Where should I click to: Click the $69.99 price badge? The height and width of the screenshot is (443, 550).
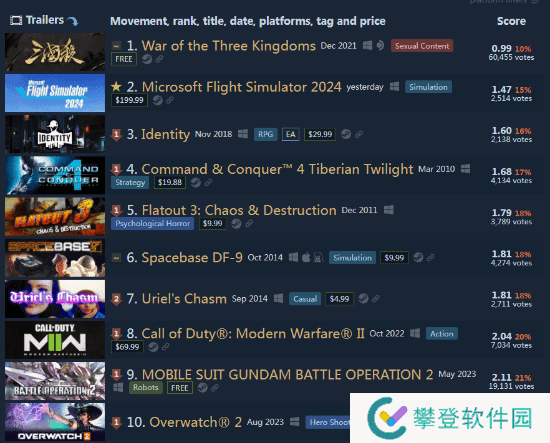click(127, 347)
